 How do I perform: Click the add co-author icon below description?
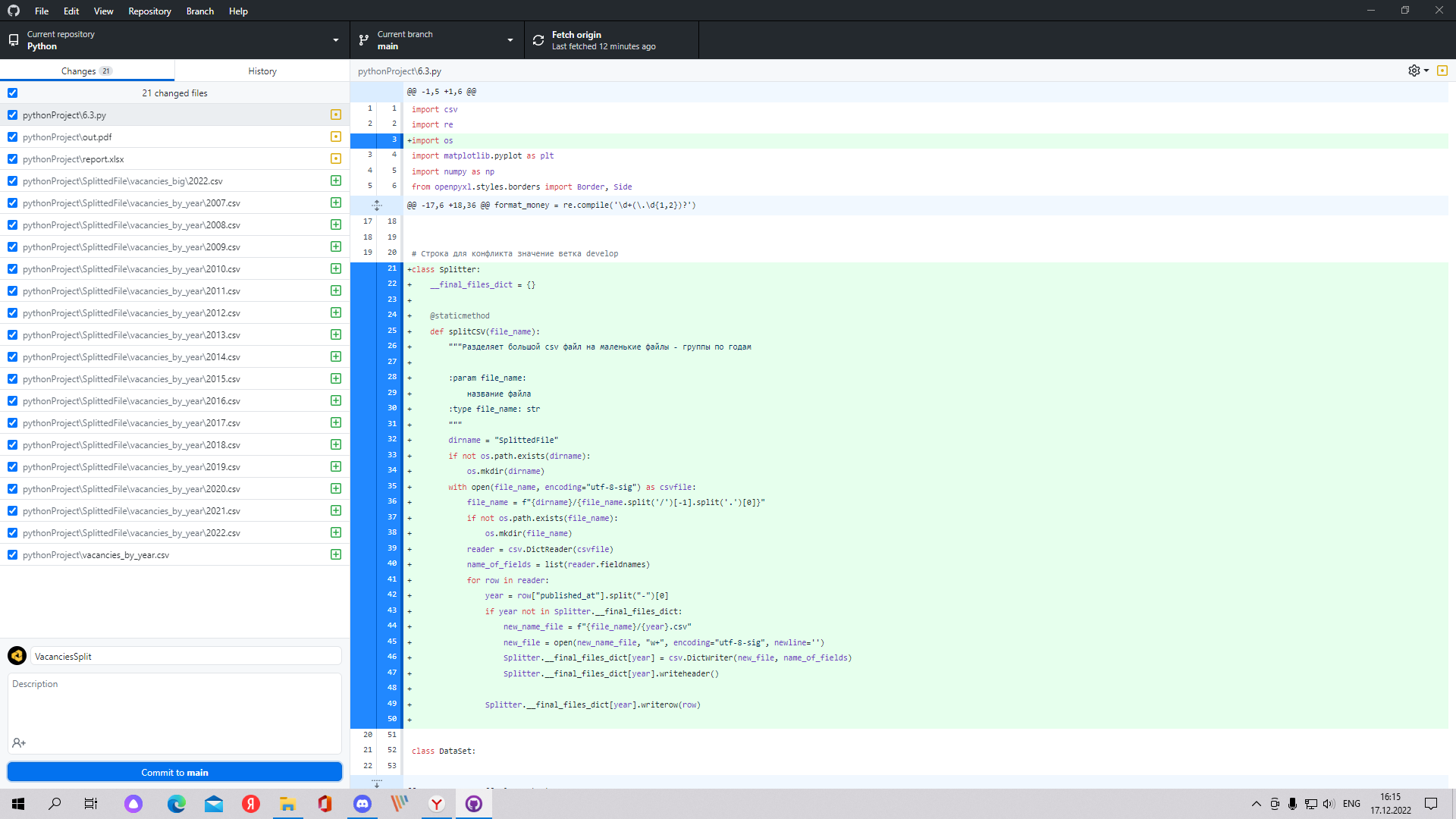19,742
